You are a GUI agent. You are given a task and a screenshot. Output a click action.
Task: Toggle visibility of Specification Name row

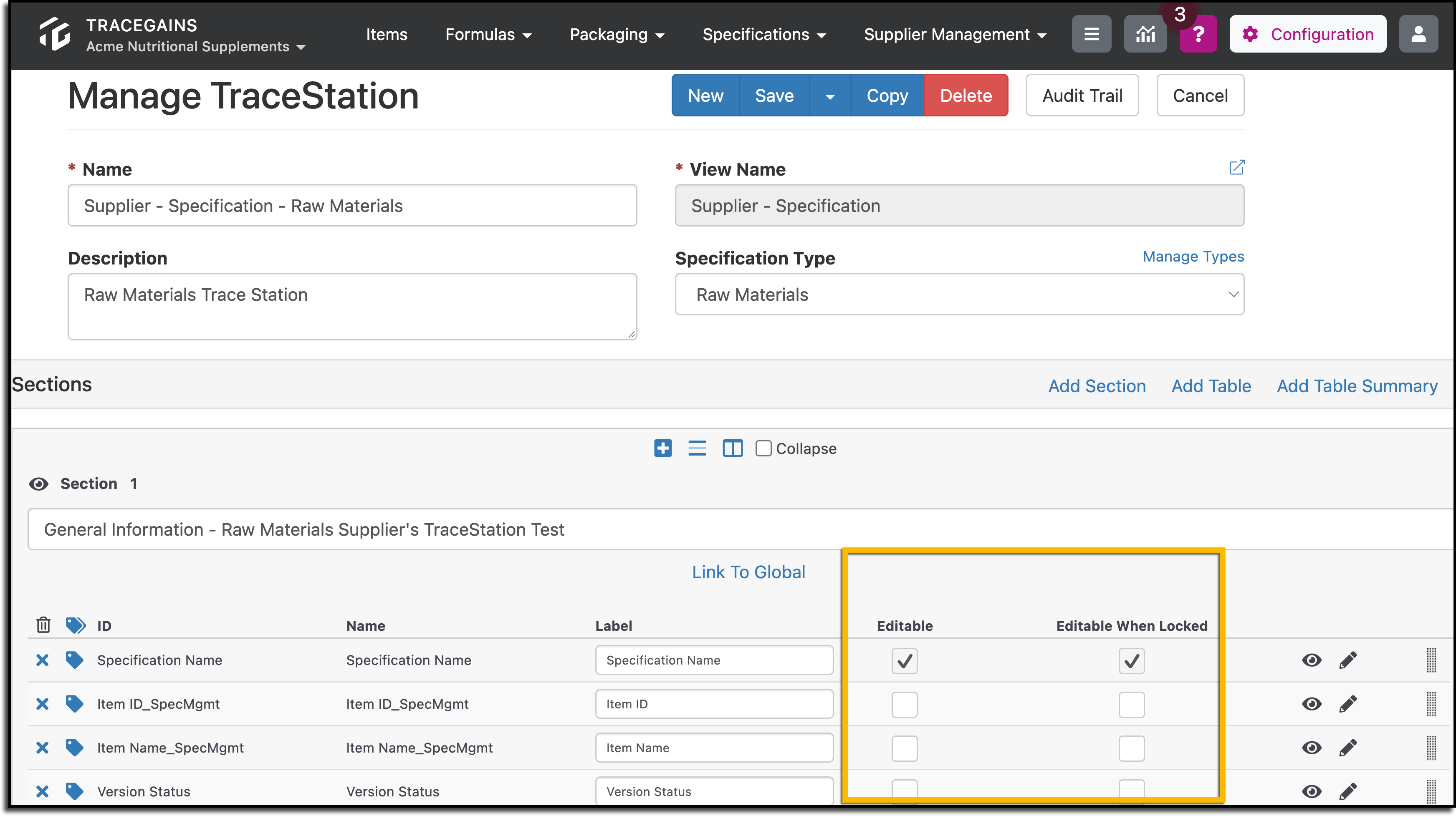tap(1311, 660)
